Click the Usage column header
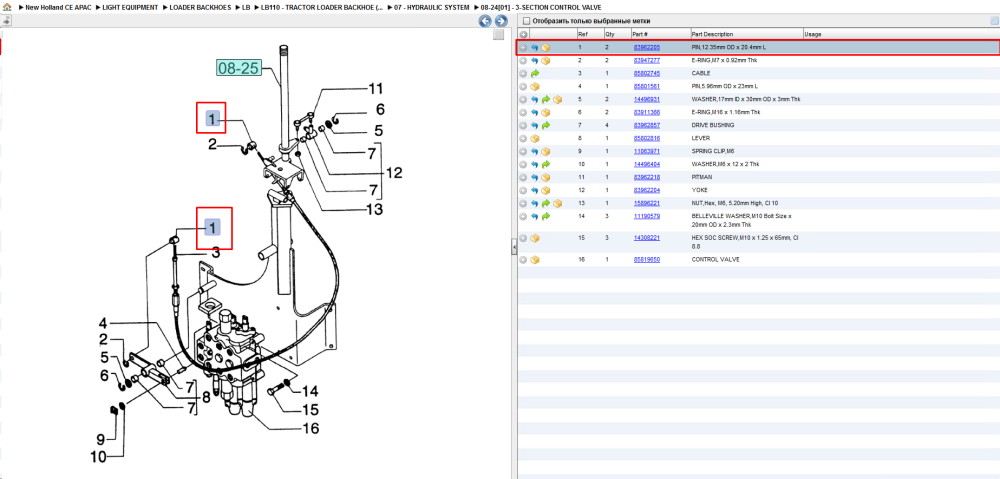The height and width of the screenshot is (479, 1000). [x=899, y=34]
